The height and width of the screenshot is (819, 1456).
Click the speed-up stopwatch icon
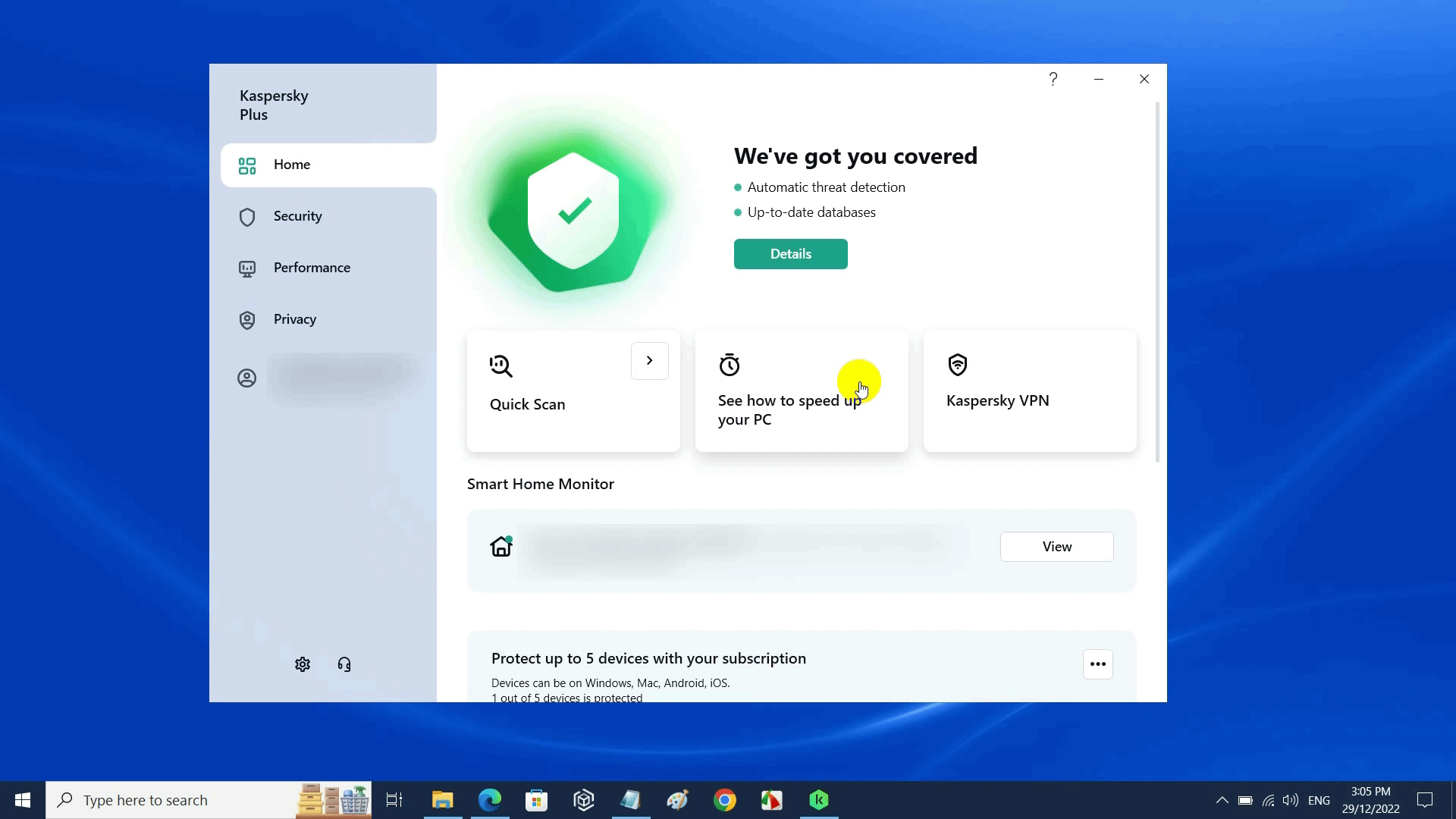pos(730,365)
